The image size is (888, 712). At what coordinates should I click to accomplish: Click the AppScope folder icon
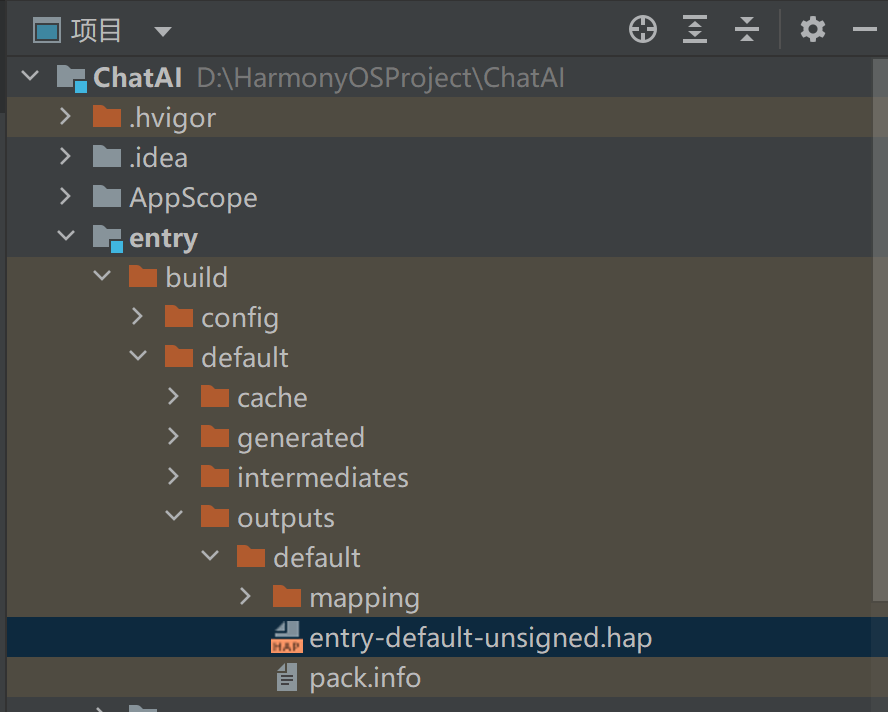107,197
